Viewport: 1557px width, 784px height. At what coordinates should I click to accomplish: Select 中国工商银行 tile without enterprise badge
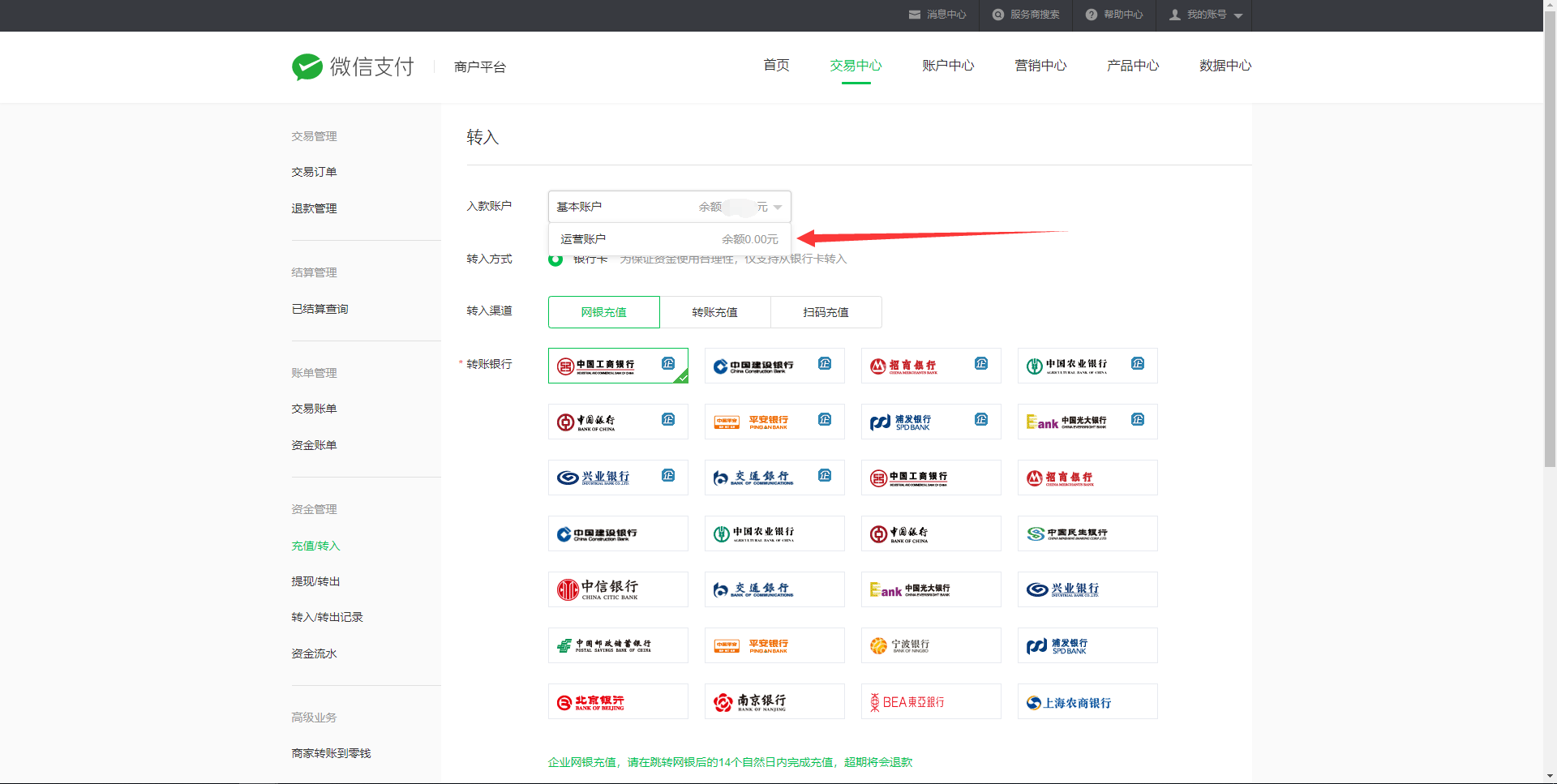click(x=931, y=478)
